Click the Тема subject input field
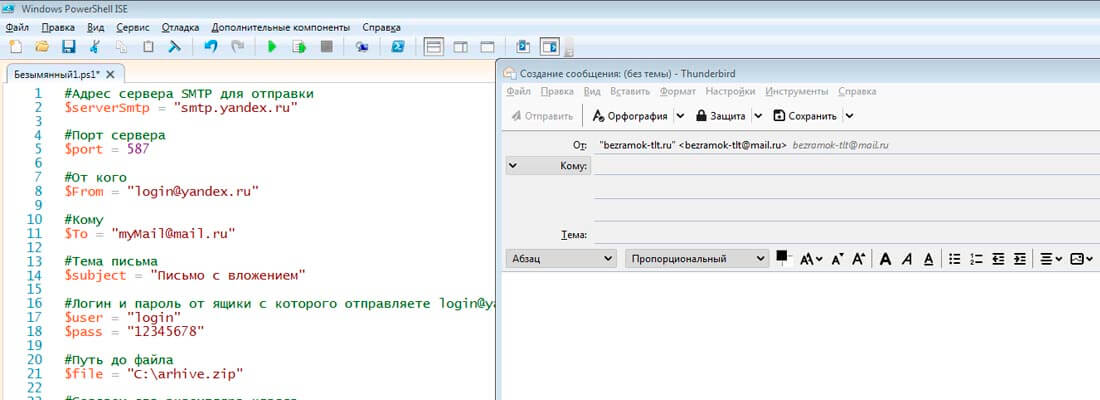 (x=847, y=235)
